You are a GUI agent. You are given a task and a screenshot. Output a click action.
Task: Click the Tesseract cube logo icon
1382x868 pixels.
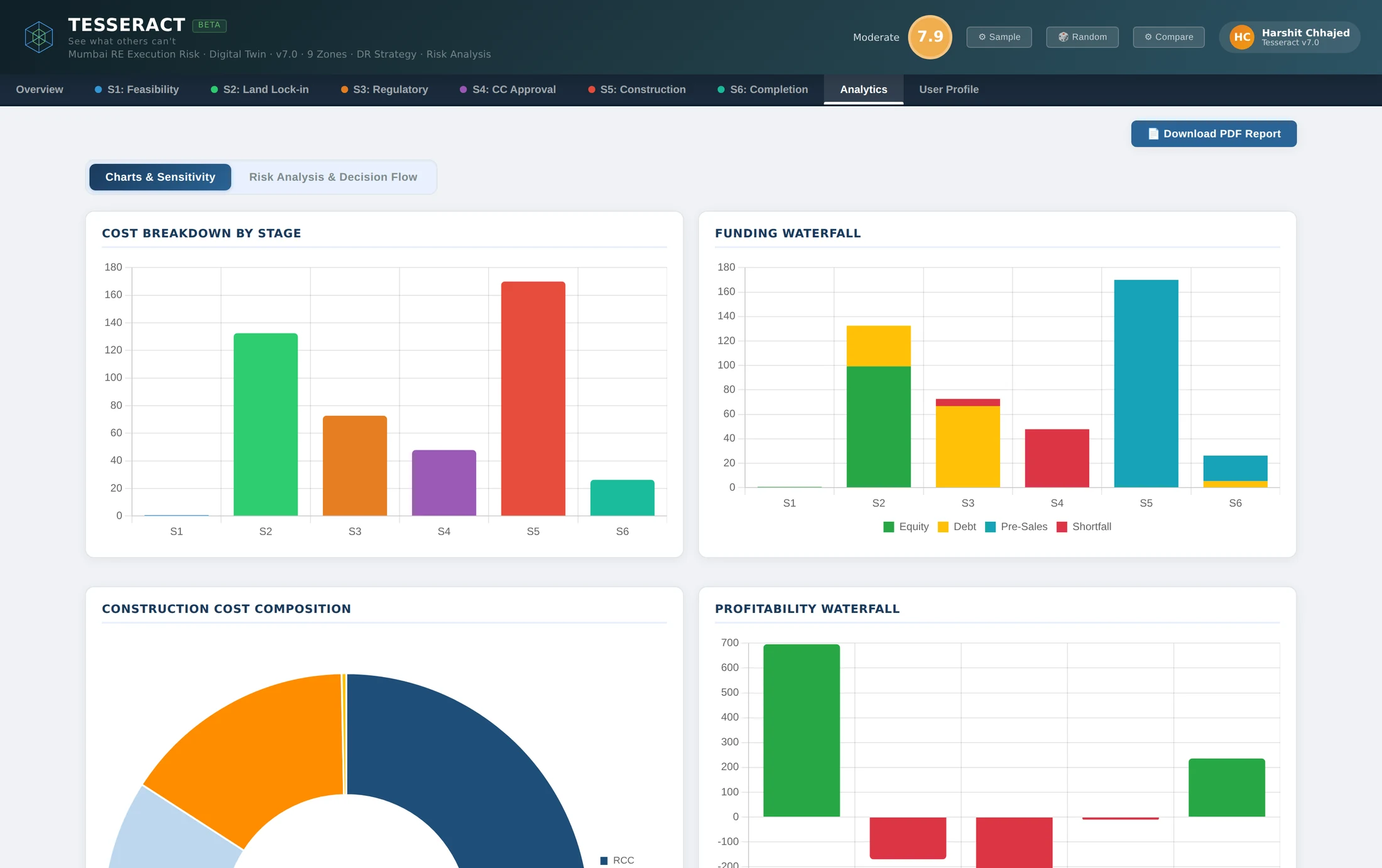[39, 37]
